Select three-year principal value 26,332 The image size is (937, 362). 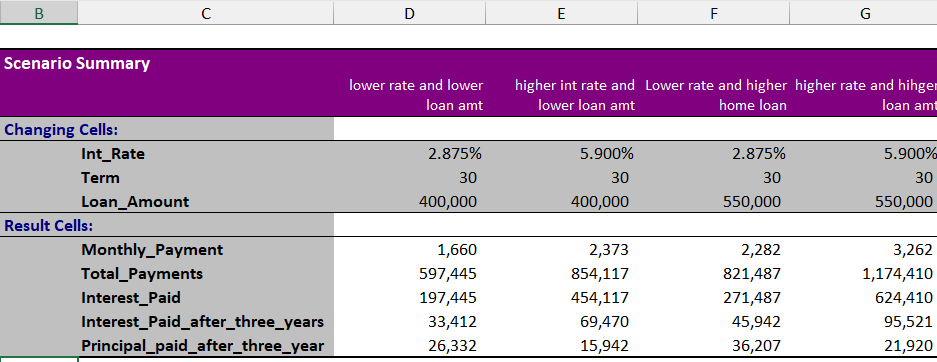[x=453, y=345]
